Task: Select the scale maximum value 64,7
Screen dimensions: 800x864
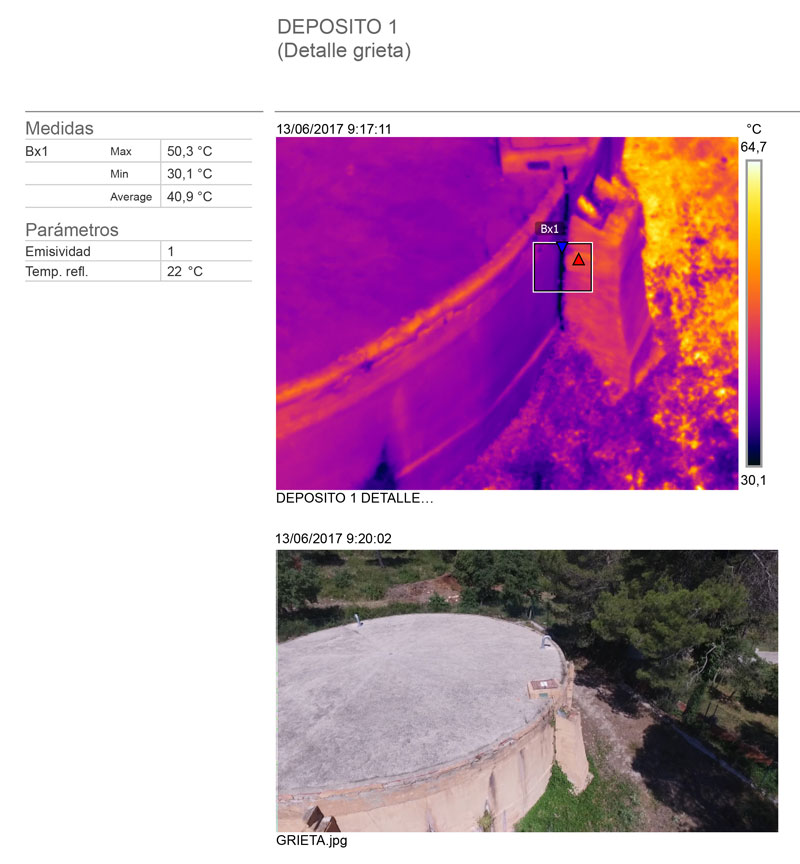Action: pos(753,147)
